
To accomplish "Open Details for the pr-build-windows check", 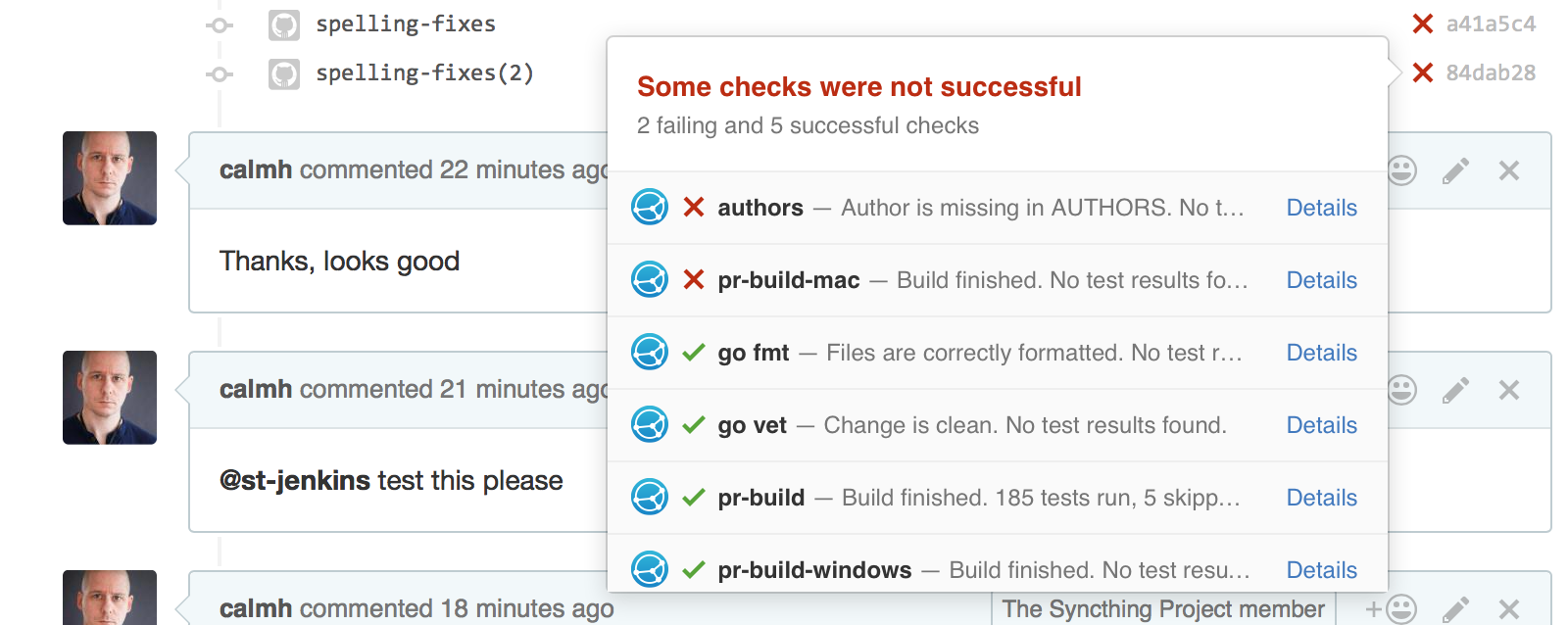I will point(1321,570).
